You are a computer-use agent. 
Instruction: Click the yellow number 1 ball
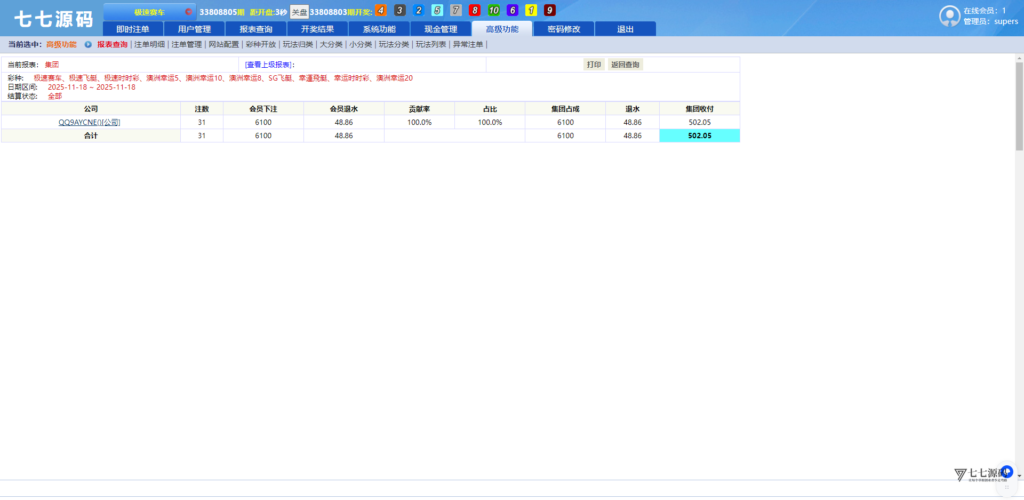coord(531,11)
